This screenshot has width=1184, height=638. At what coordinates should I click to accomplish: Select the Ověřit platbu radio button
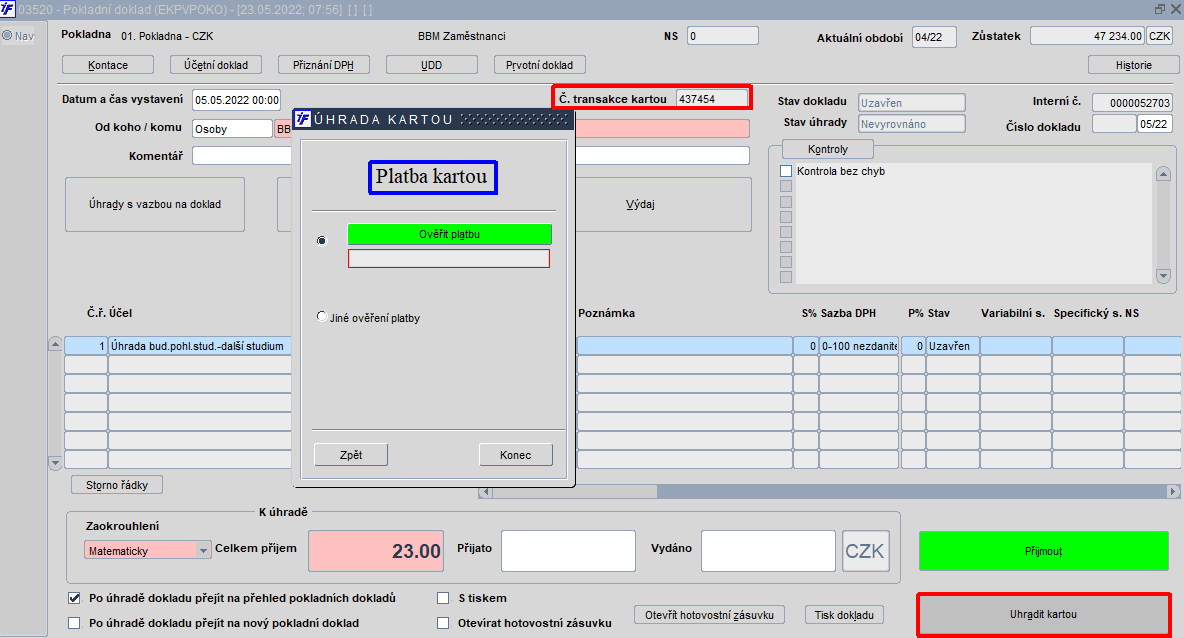tap(322, 241)
